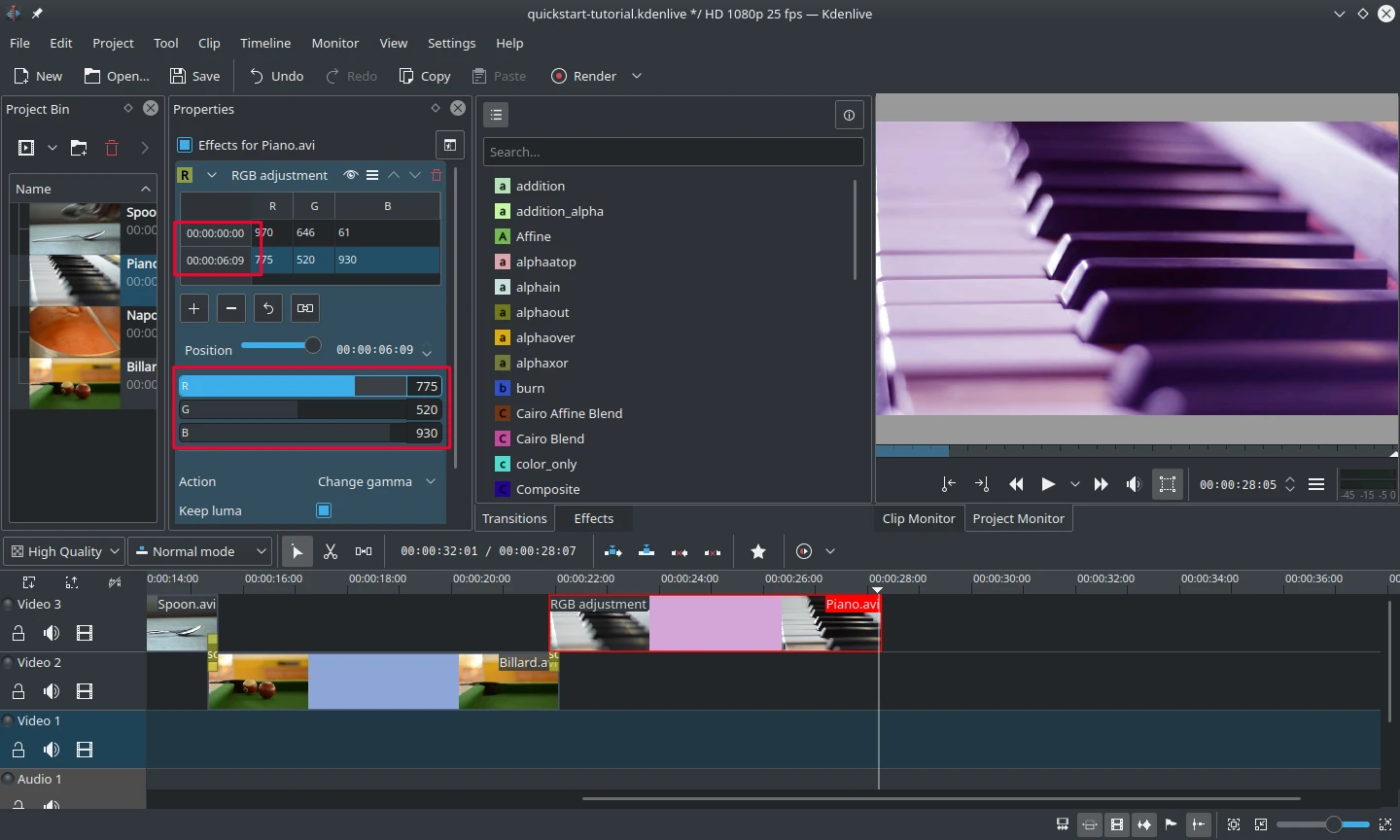1400x840 pixels.
Task: Click the Undo button in the toolbar
Action: pos(275,76)
